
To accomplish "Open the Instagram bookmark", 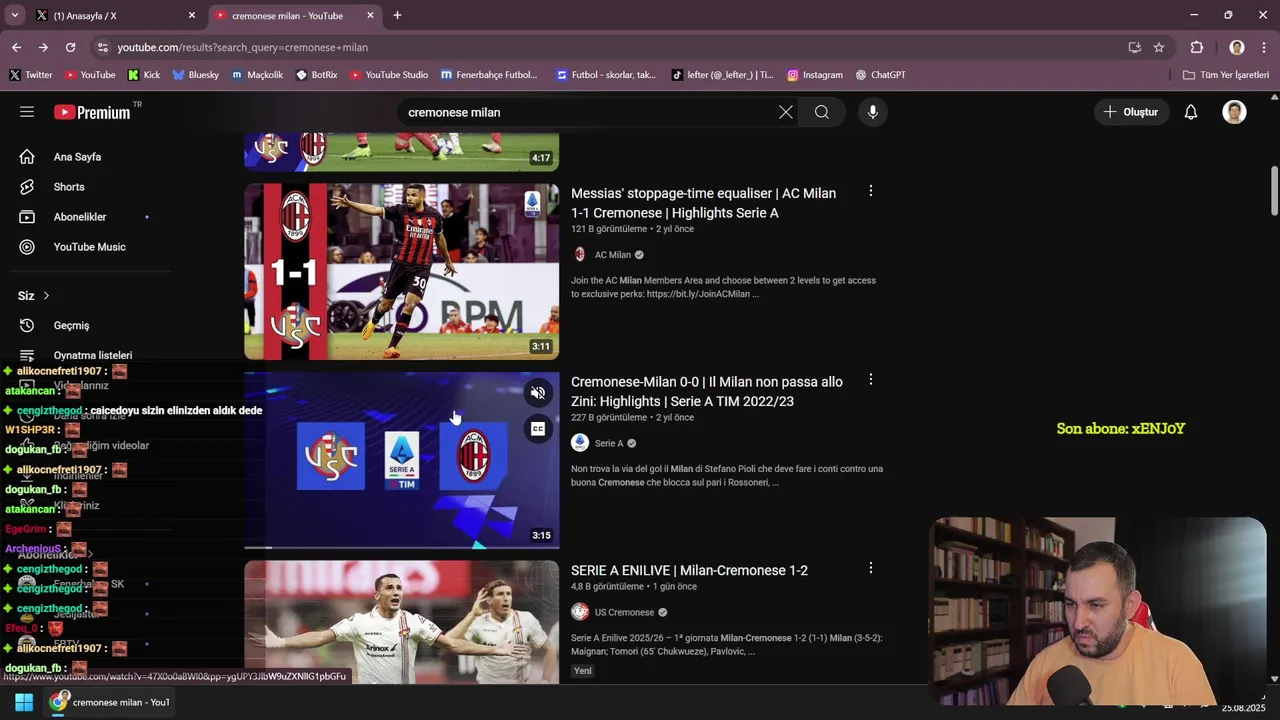I will coord(814,75).
